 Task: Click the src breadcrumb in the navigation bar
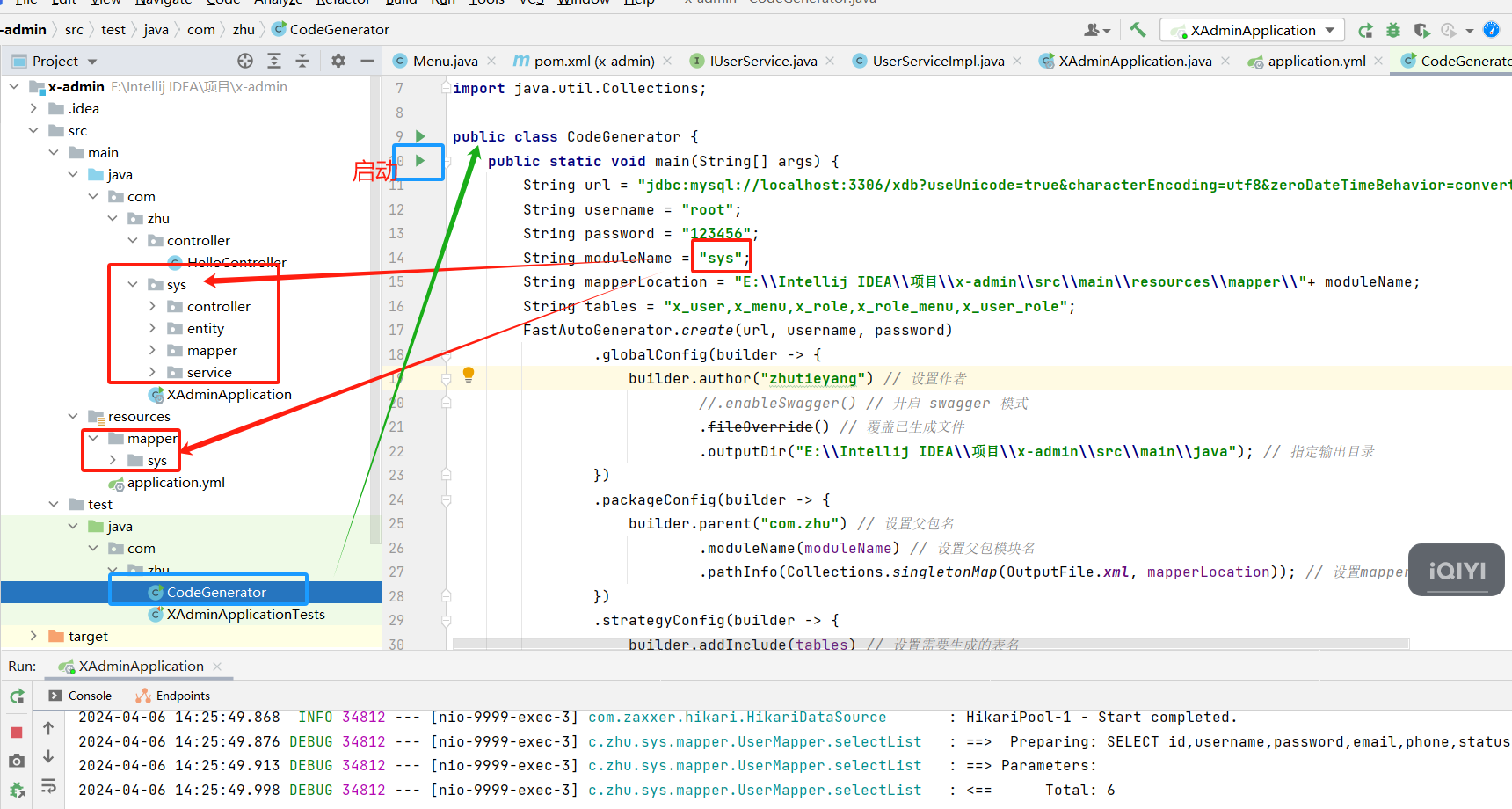click(74, 29)
